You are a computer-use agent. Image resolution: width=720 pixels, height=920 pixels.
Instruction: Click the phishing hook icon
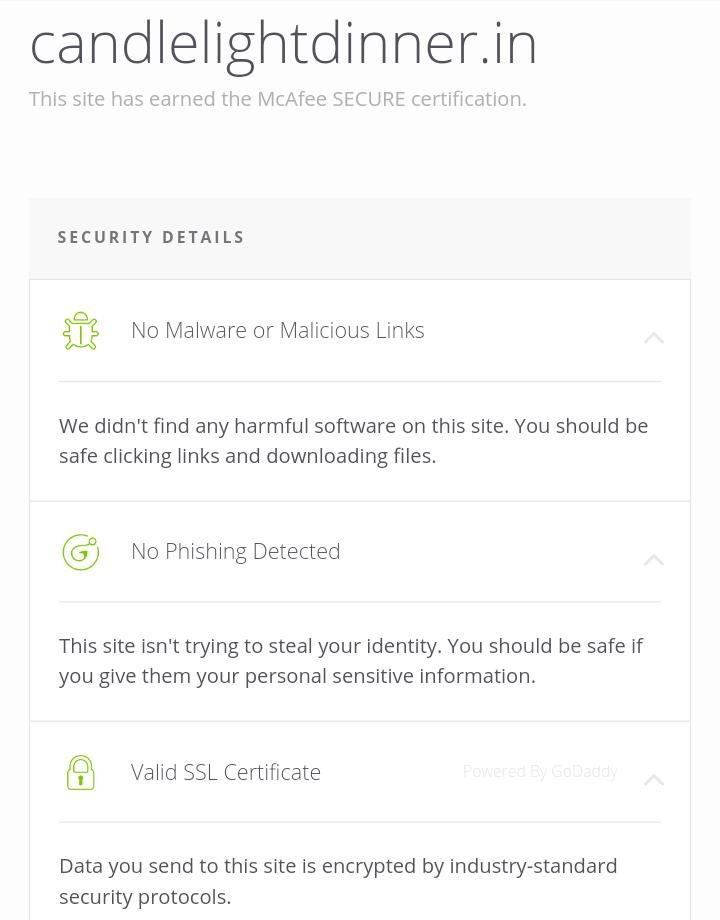click(81, 552)
